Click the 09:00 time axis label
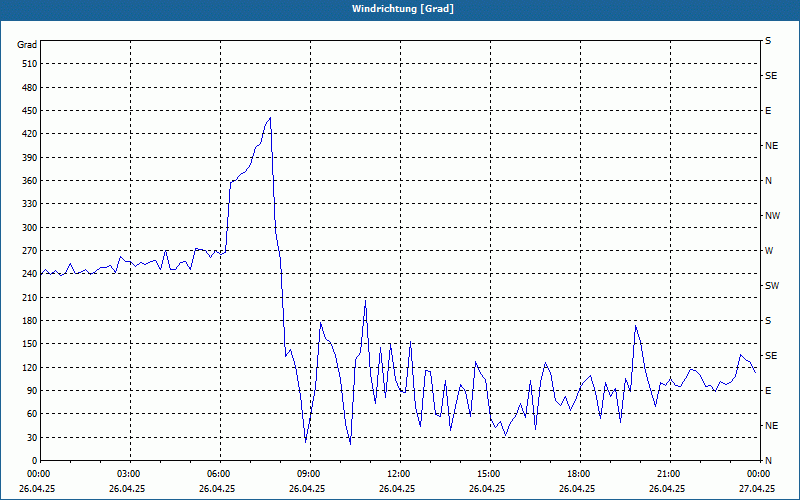 tap(308, 474)
